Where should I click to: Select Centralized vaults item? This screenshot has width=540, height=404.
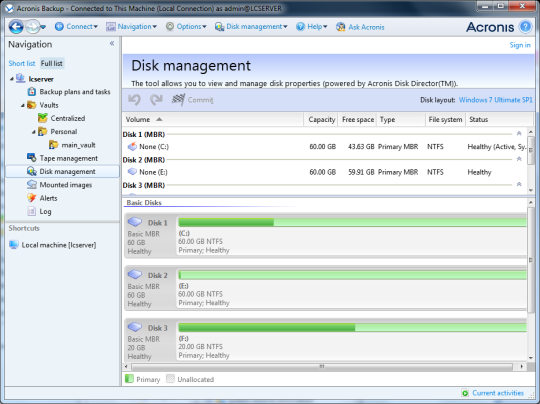[x=68, y=118]
